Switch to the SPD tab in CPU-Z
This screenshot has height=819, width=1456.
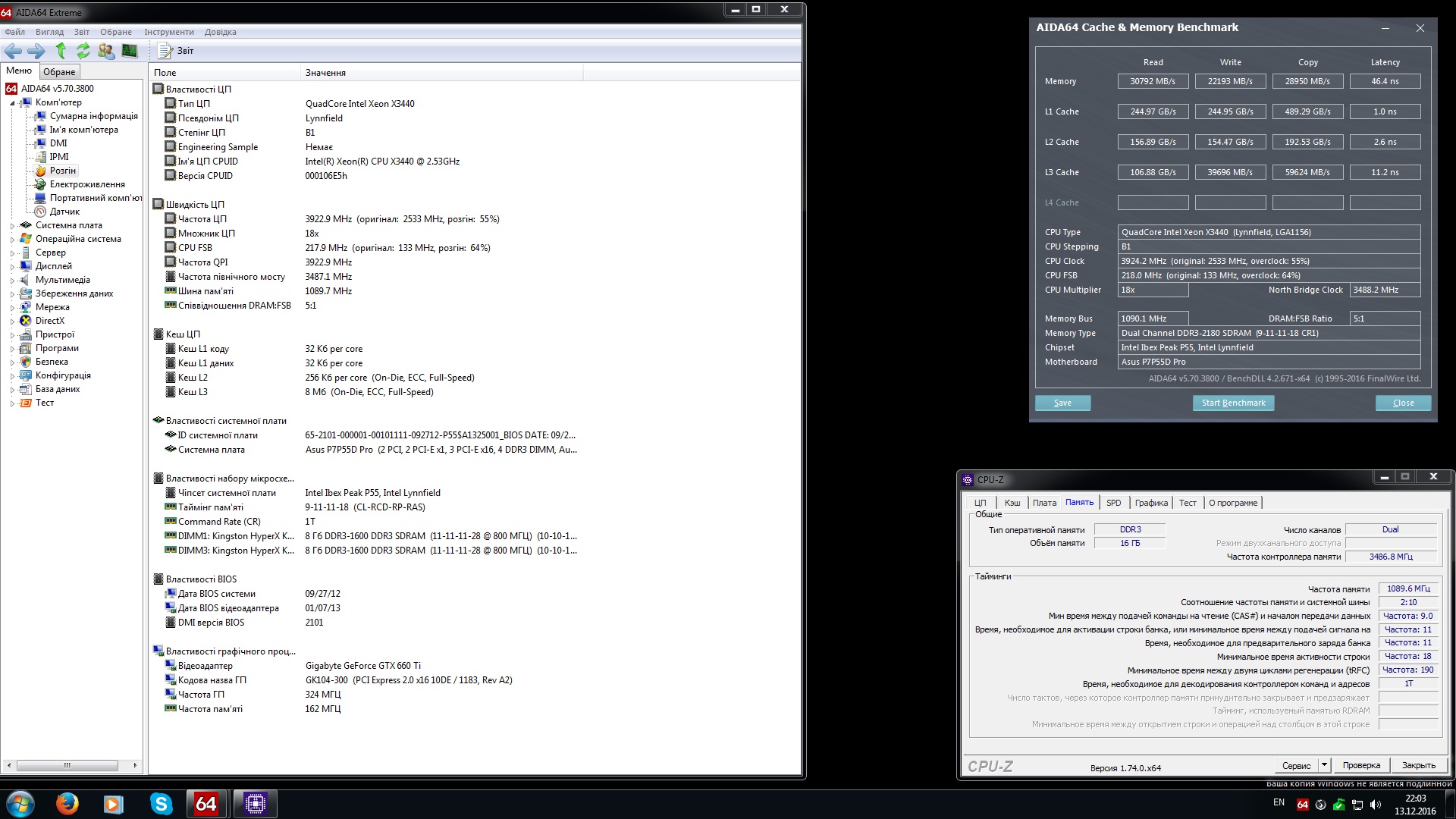click(x=1113, y=503)
